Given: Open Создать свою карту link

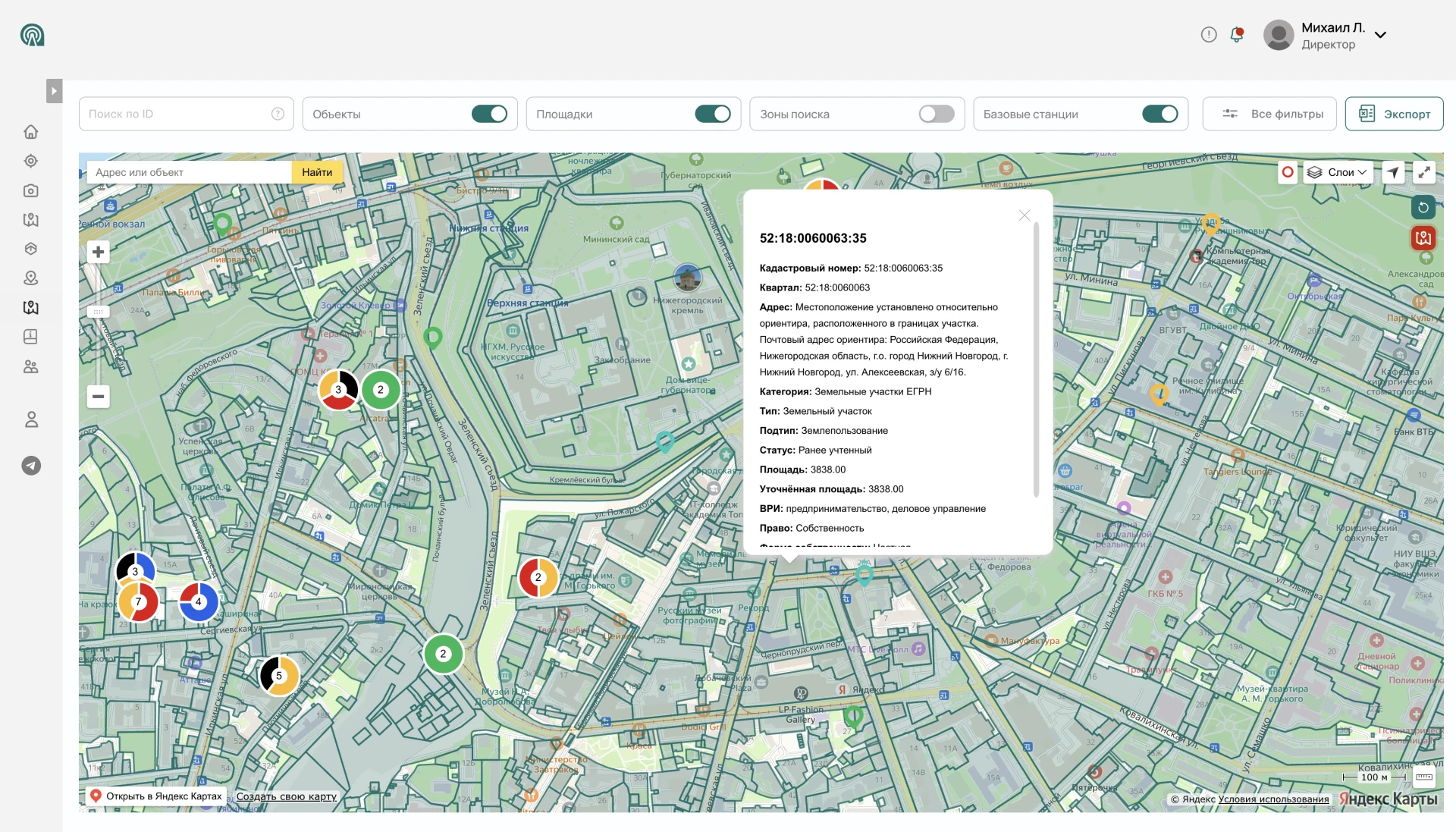Looking at the screenshot, I should click(x=287, y=796).
